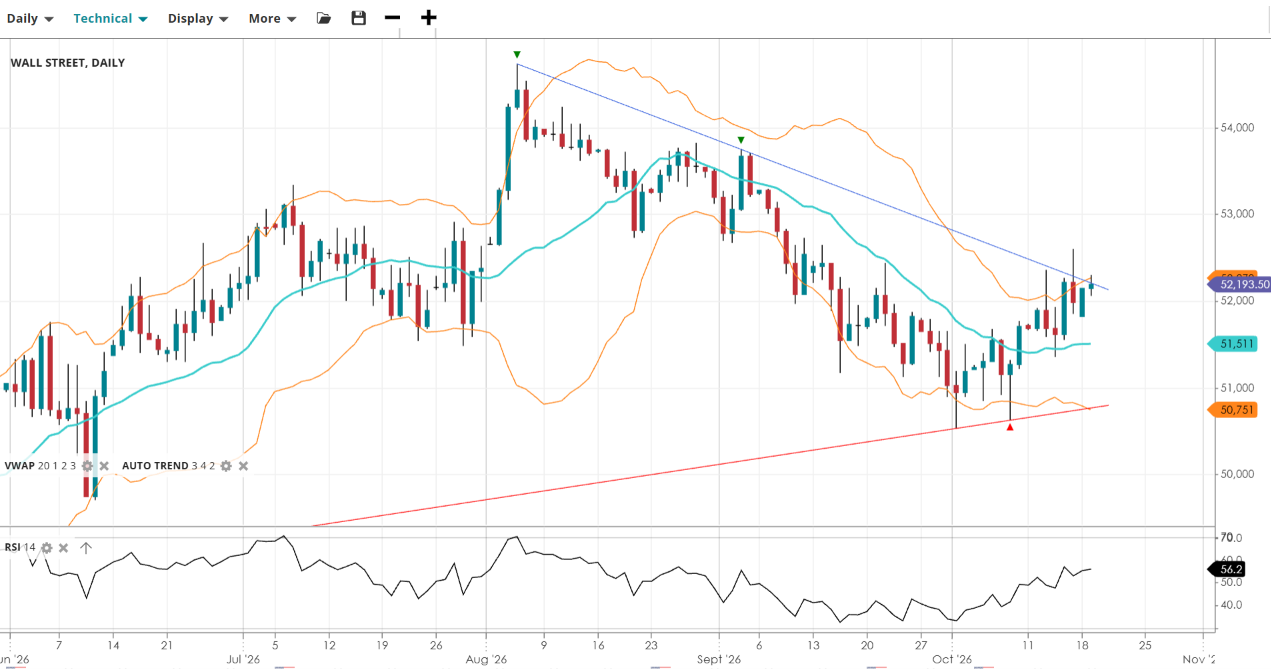Click the orange 50,751 lower band label

point(1233,409)
